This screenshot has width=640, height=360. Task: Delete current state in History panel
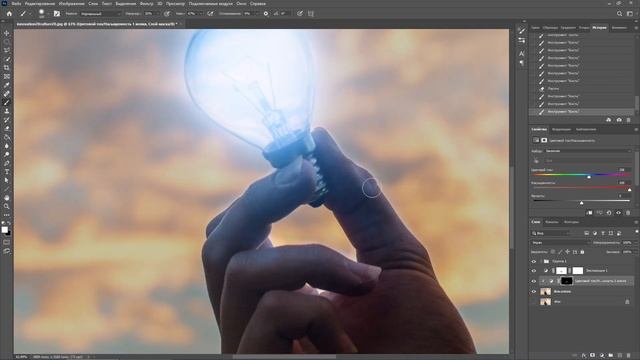[629, 120]
